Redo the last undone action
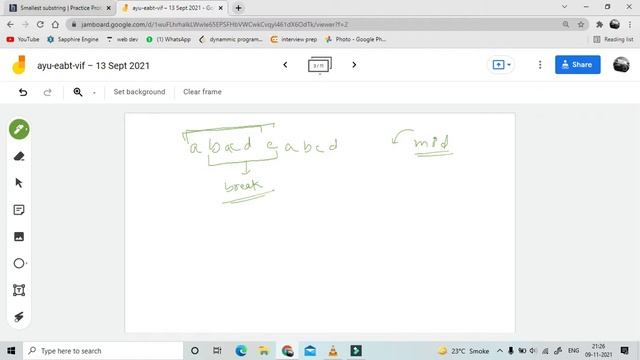 point(47,92)
